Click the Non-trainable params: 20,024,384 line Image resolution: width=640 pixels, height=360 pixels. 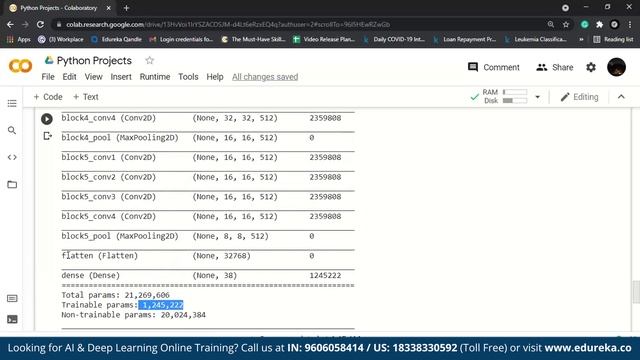click(133, 315)
